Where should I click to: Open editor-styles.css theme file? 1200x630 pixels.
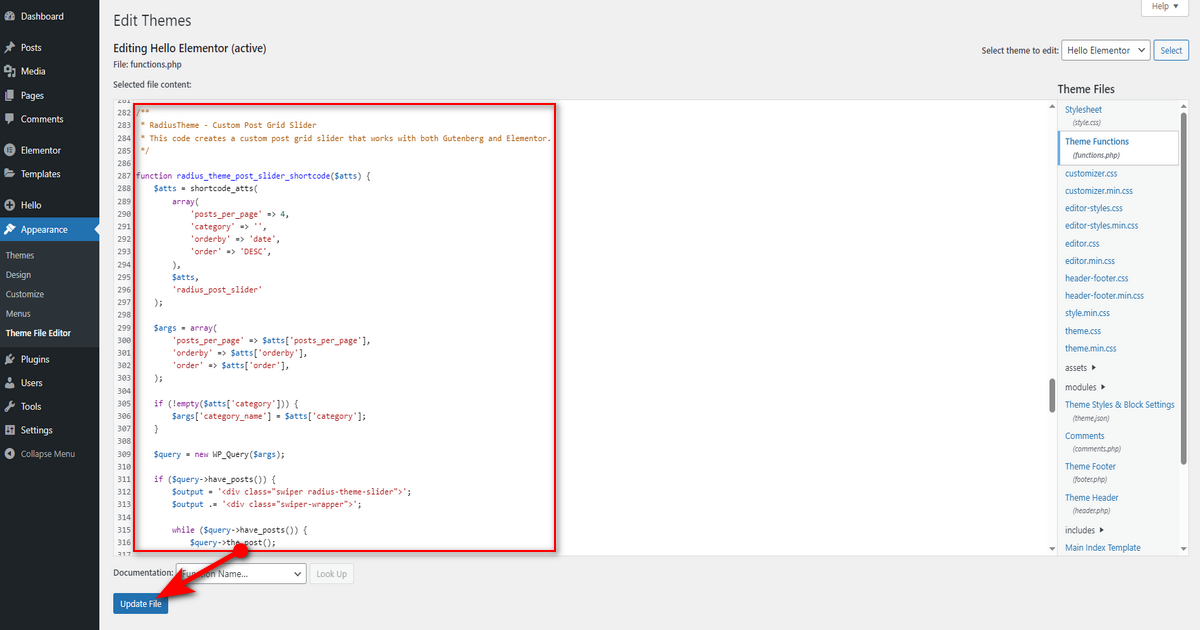1094,208
